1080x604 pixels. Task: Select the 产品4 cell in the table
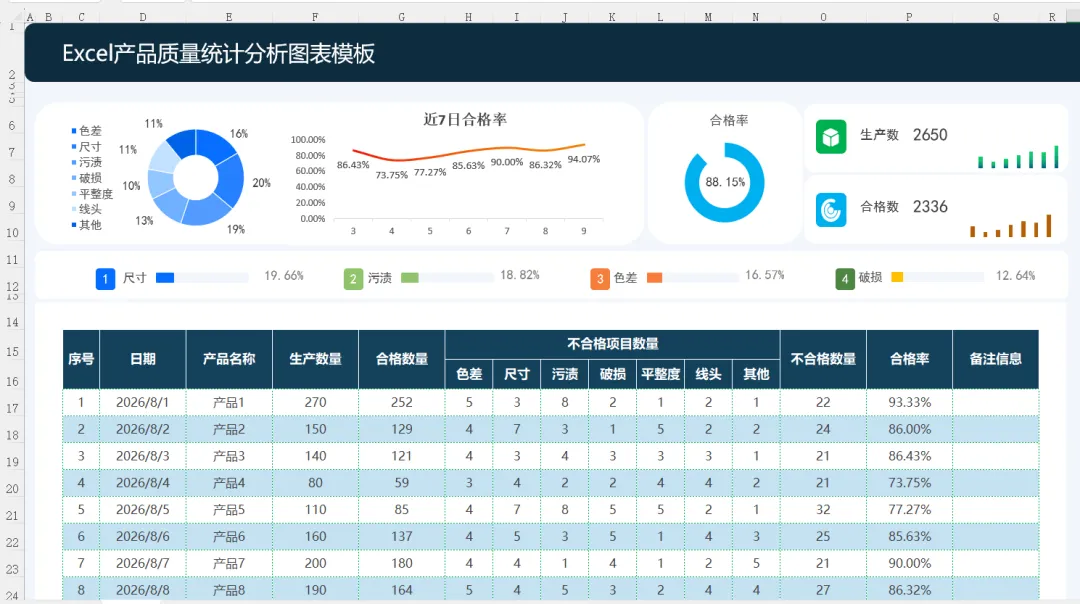pos(229,483)
